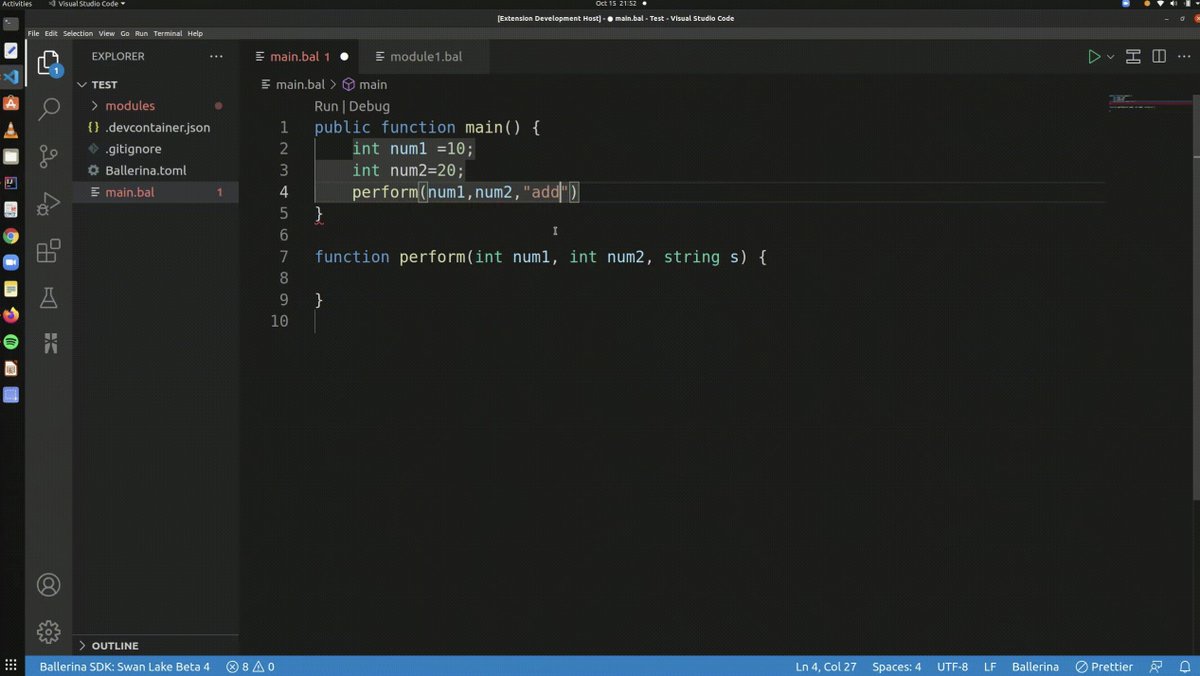The height and width of the screenshot is (676, 1200).
Task: Open Explorer Views and More Actions ellipsis
Action: 216,57
